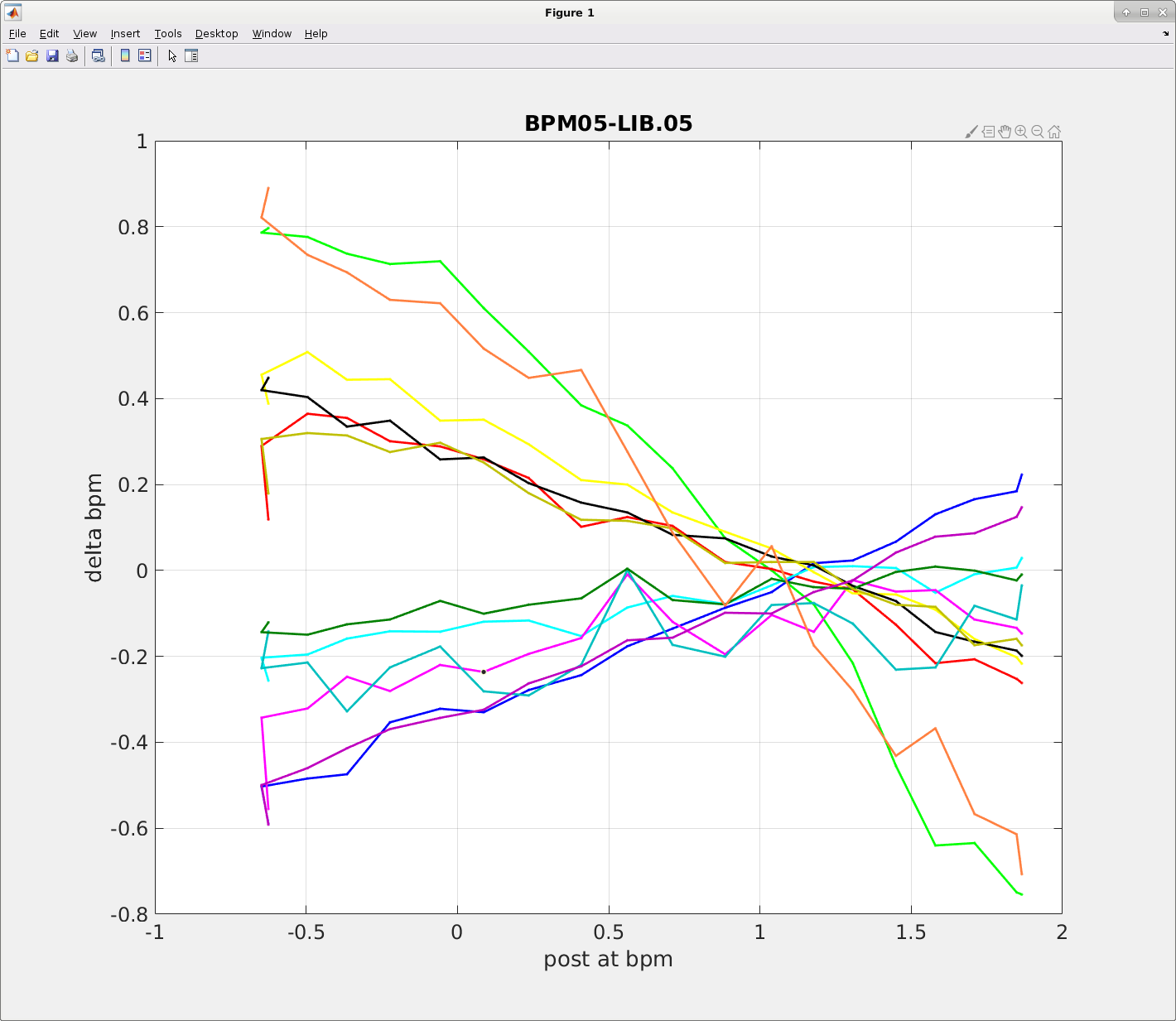The width and height of the screenshot is (1176, 1021).
Task: Click the New Figure toolbar icon
Action: coord(12,56)
